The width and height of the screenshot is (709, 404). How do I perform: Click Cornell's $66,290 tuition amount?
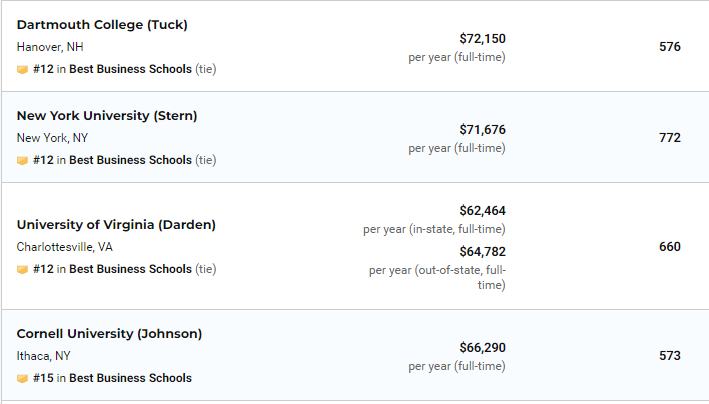point(482,348)
